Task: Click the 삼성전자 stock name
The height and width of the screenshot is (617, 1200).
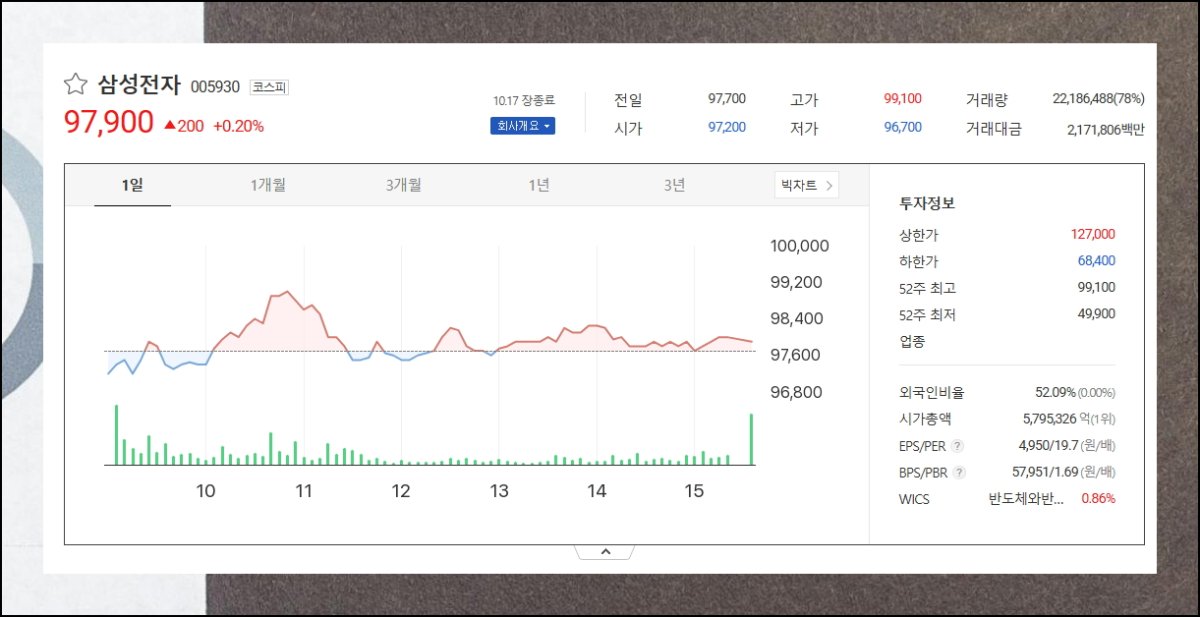Action: click(x=139, y=84)
